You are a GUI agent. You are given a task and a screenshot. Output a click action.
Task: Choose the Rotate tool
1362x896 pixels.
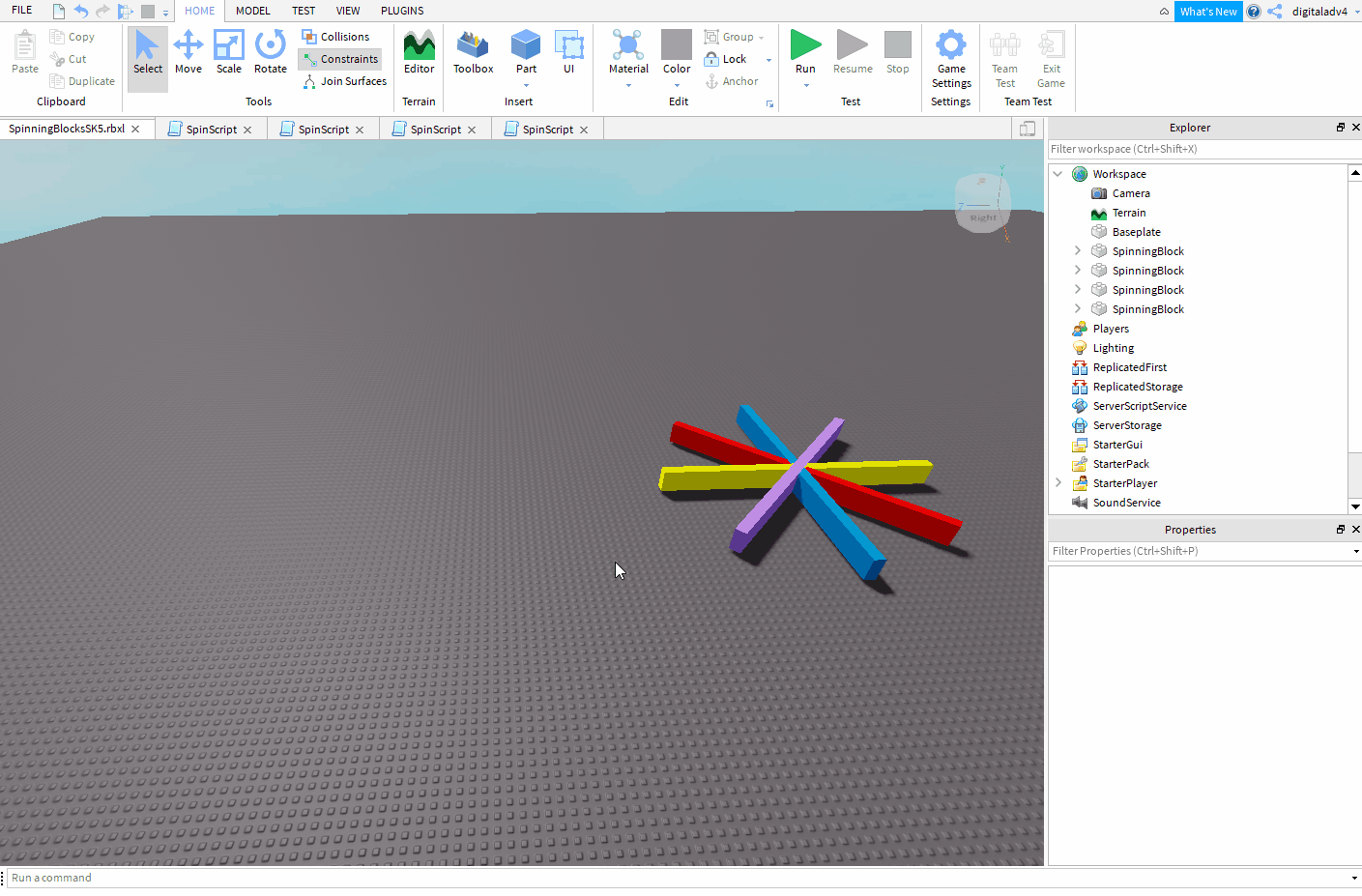(x=271, y=52)
